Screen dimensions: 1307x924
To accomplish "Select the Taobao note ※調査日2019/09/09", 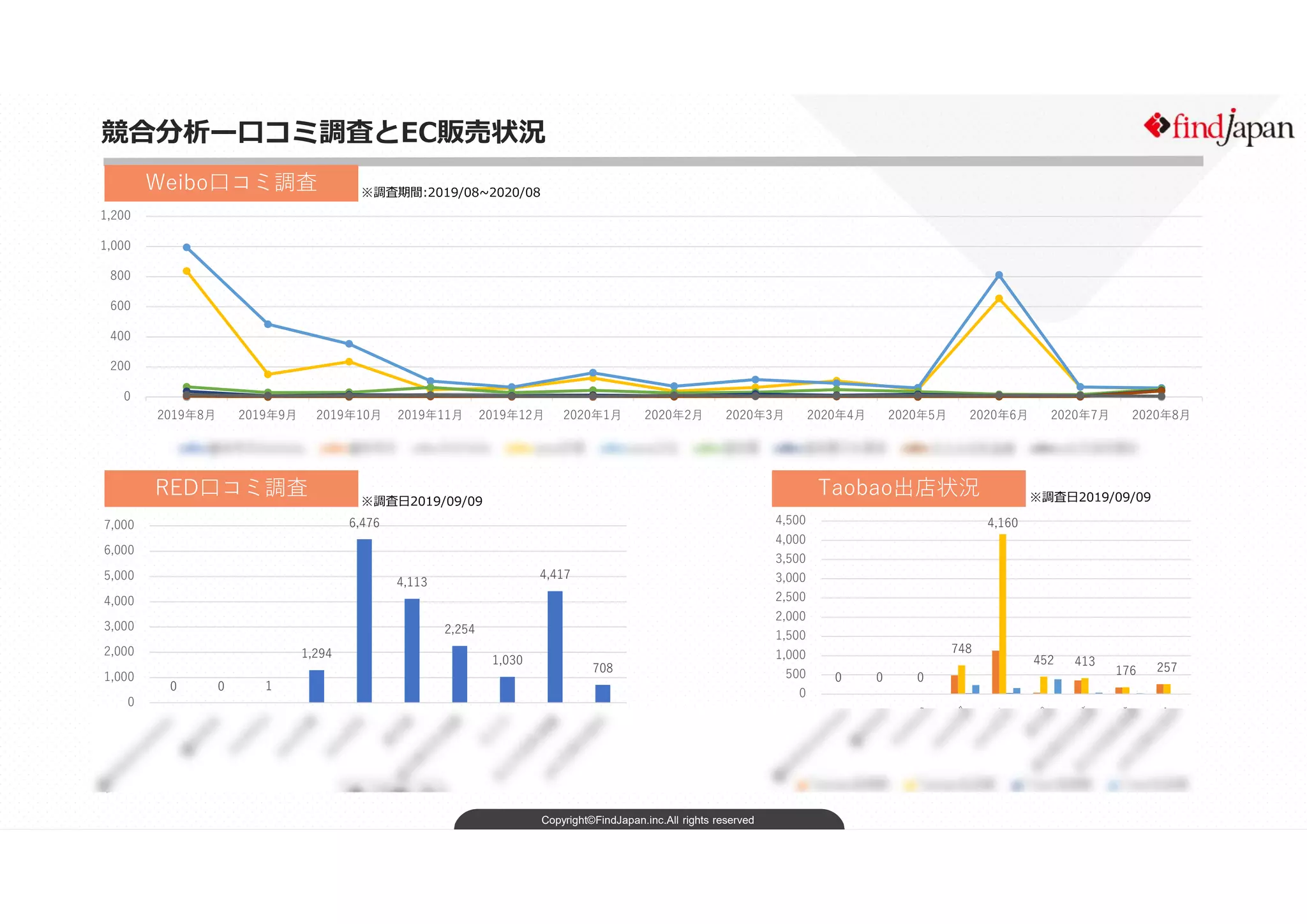I will [x=1090, y=497].
